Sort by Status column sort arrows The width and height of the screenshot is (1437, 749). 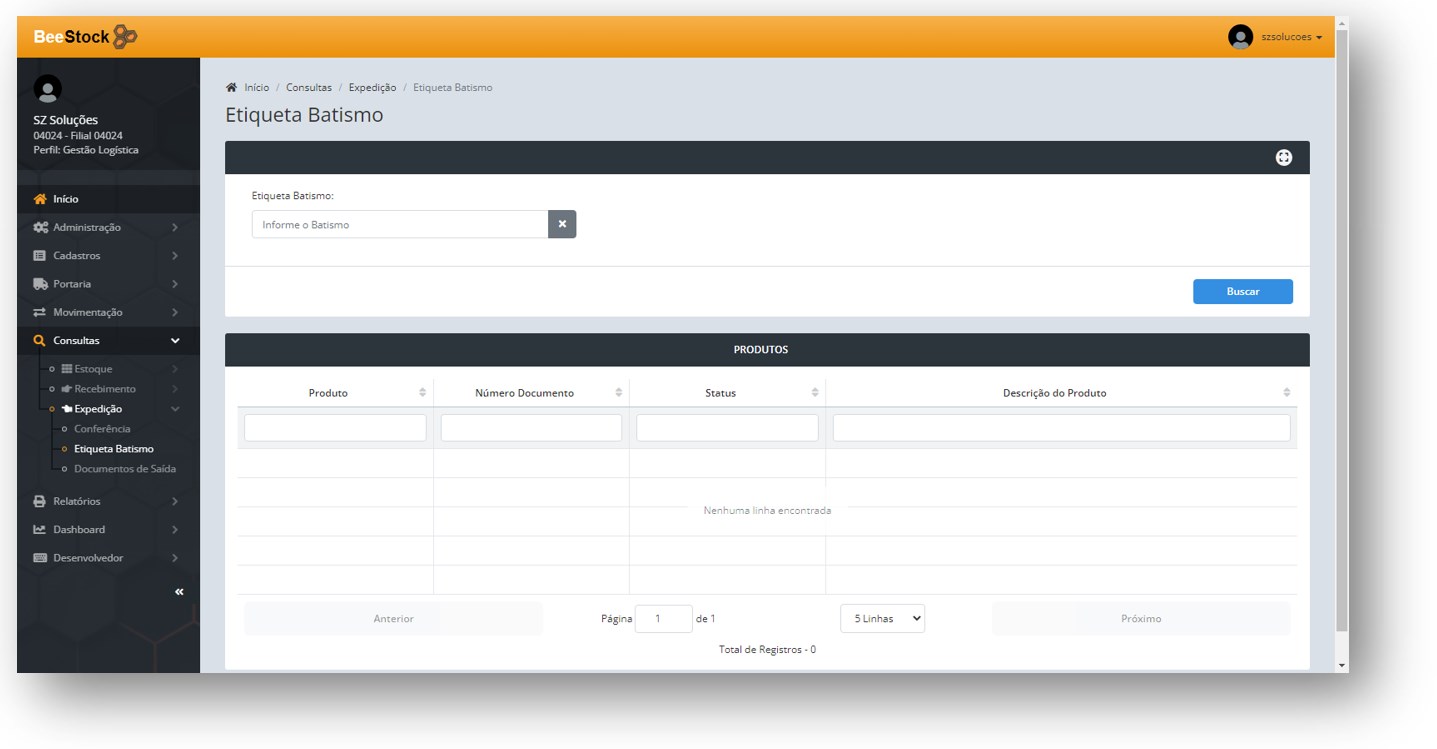(815, 393)
